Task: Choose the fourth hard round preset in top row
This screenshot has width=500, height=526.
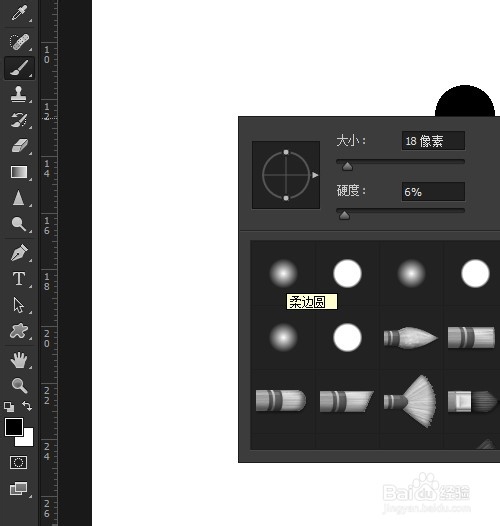Action: click(476, 273)
